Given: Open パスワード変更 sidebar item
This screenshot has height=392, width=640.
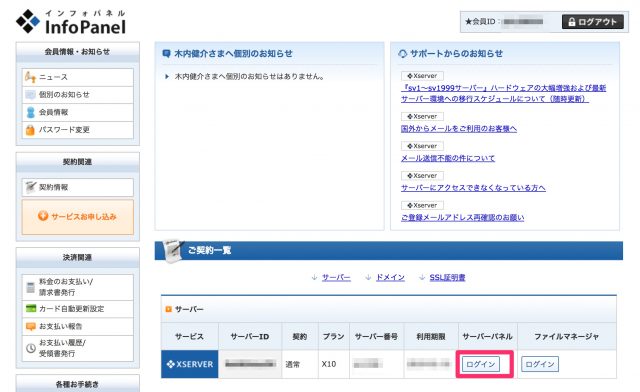Looking at the screenshot, I should 78,130.
